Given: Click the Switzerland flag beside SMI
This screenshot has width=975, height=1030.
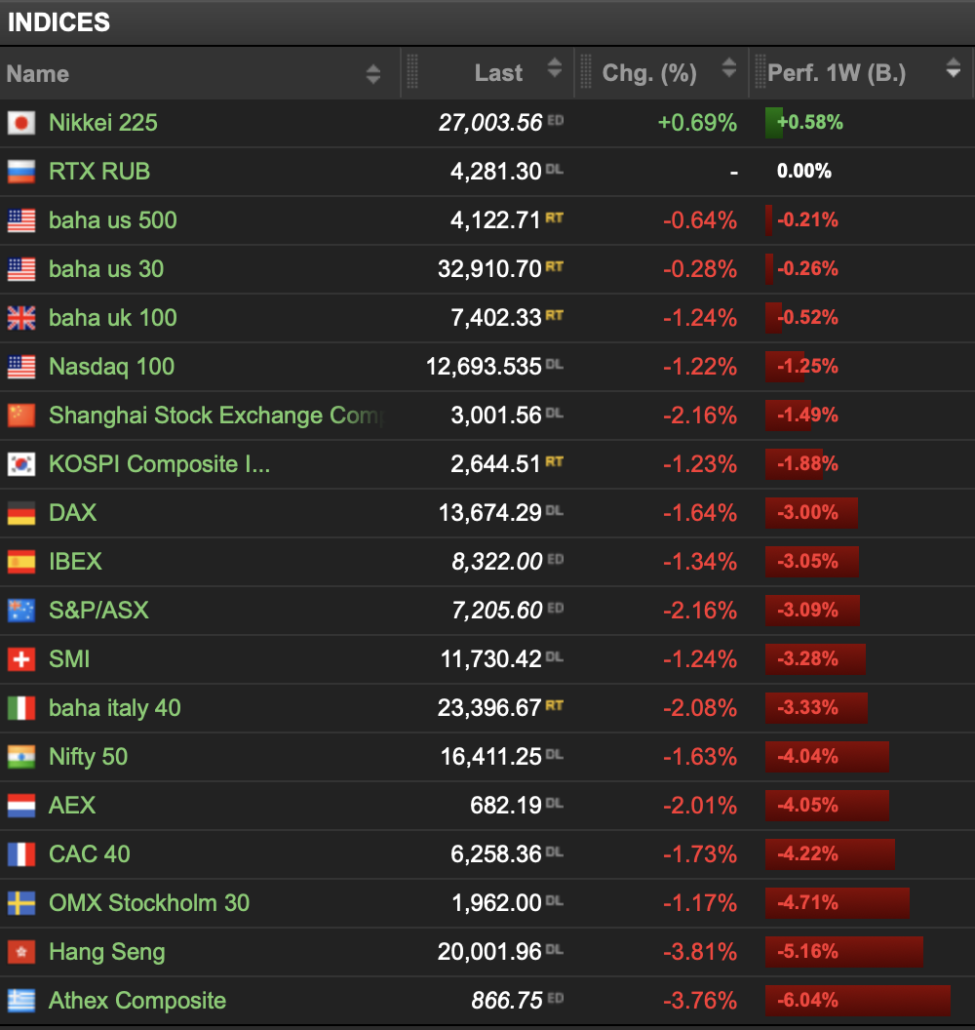Looking at the screenshot, I should pos(21,659).
